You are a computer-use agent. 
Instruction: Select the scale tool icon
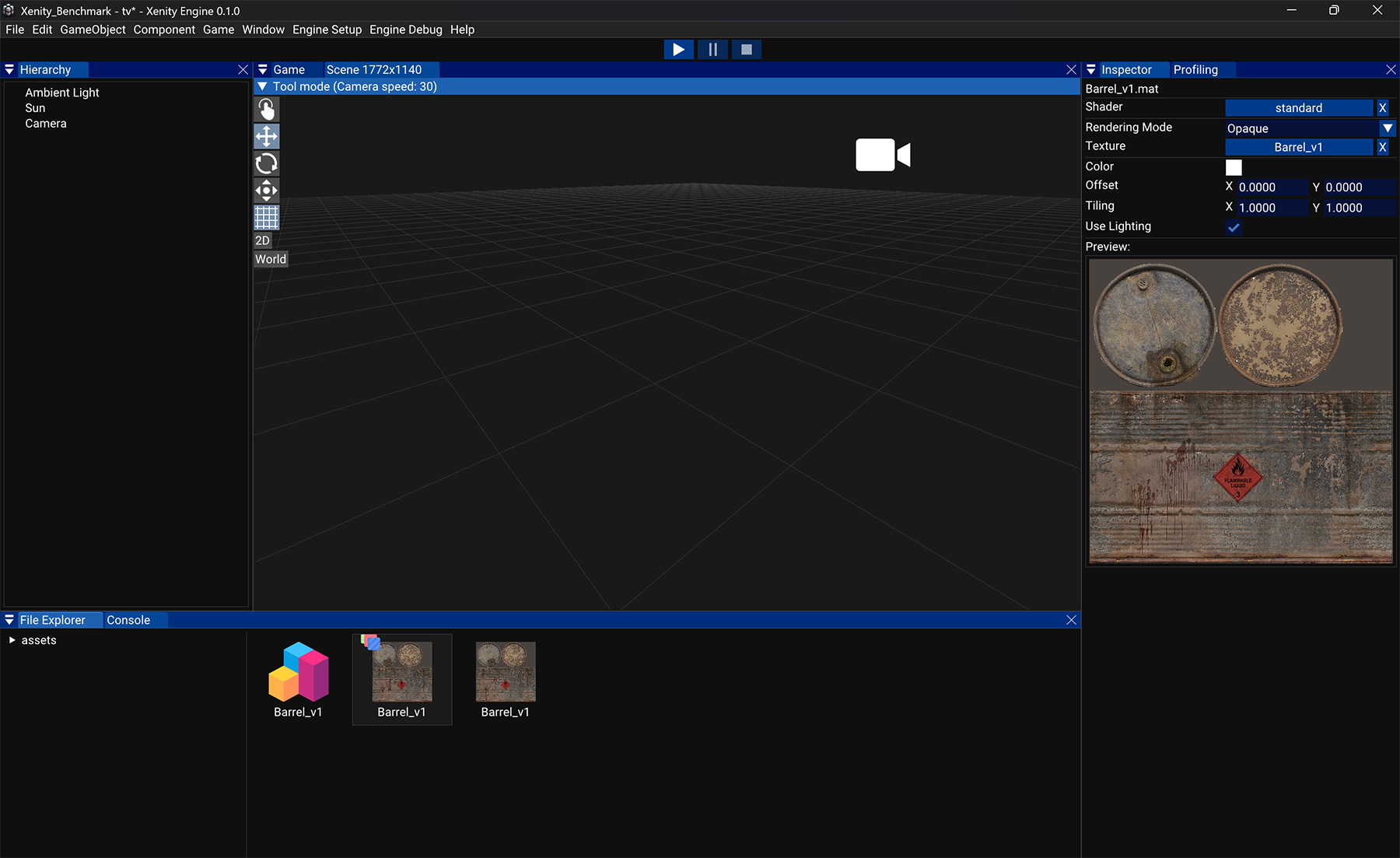[x=266, y=191]
